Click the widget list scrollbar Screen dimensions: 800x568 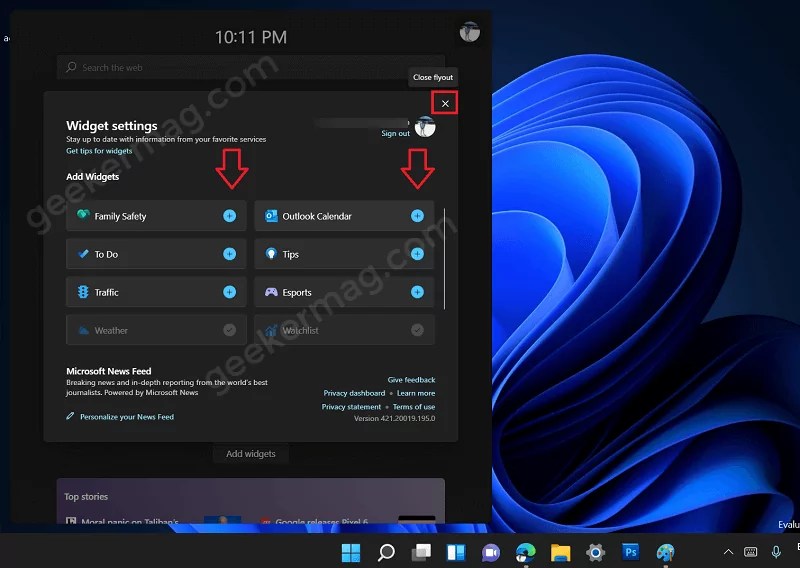coord(444,258)
